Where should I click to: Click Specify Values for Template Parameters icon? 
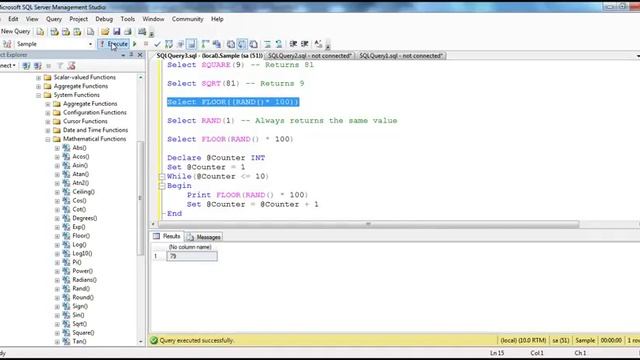(318, 44)
